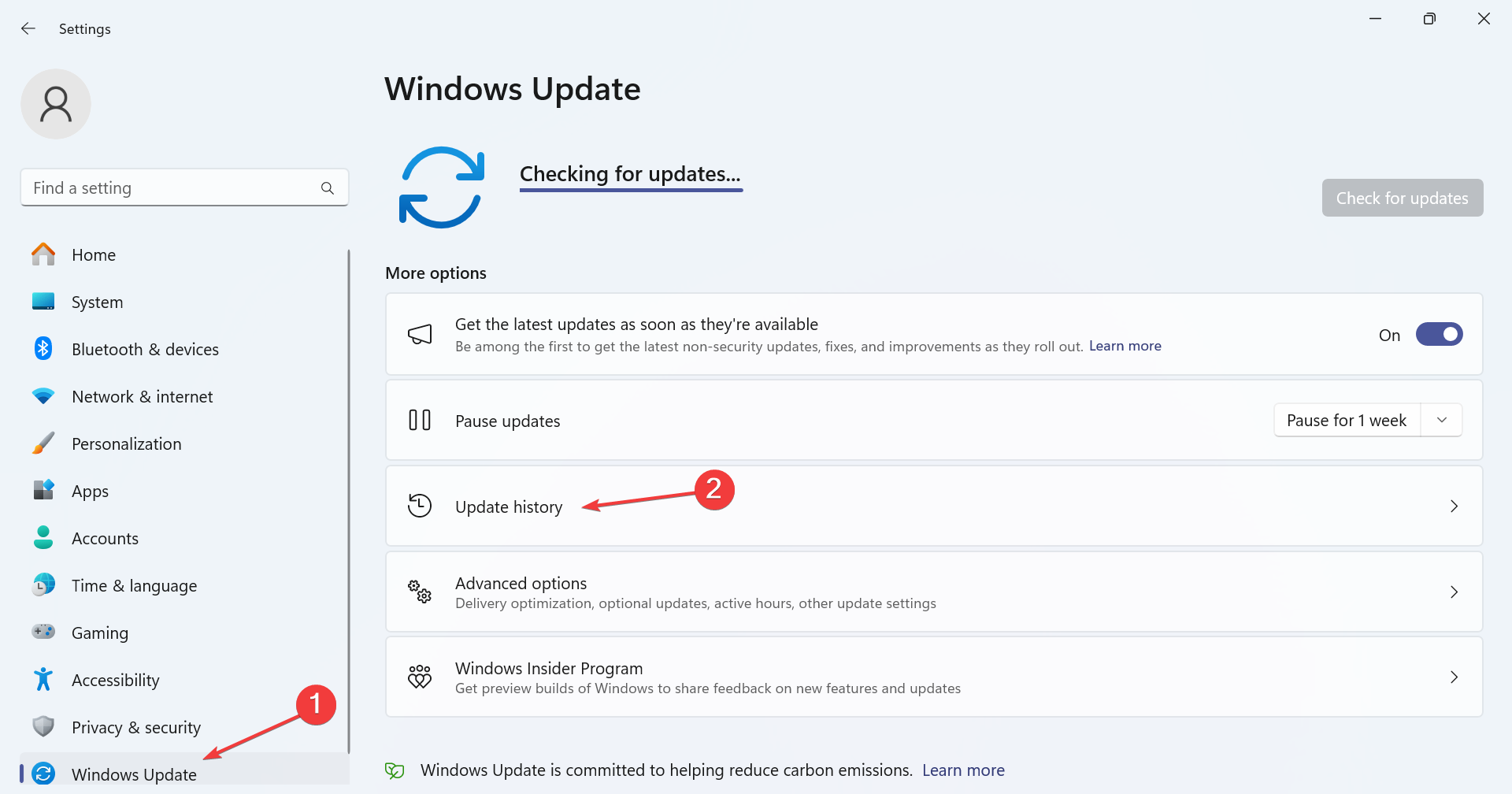Select Pause for 1 week button
This screenshot has width=1512, height=794.
click(x=1347, y=420)
